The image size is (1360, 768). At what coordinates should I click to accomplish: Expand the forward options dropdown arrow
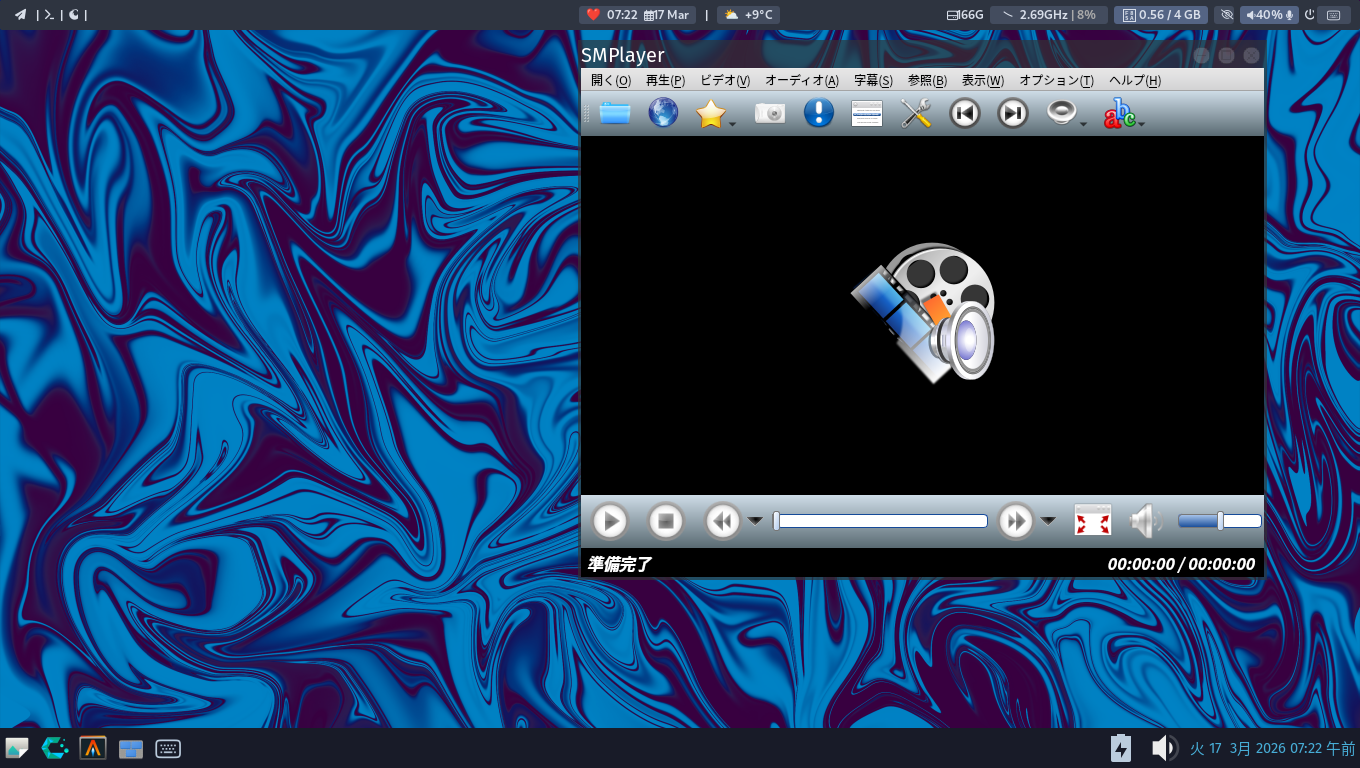[1048, 521]
